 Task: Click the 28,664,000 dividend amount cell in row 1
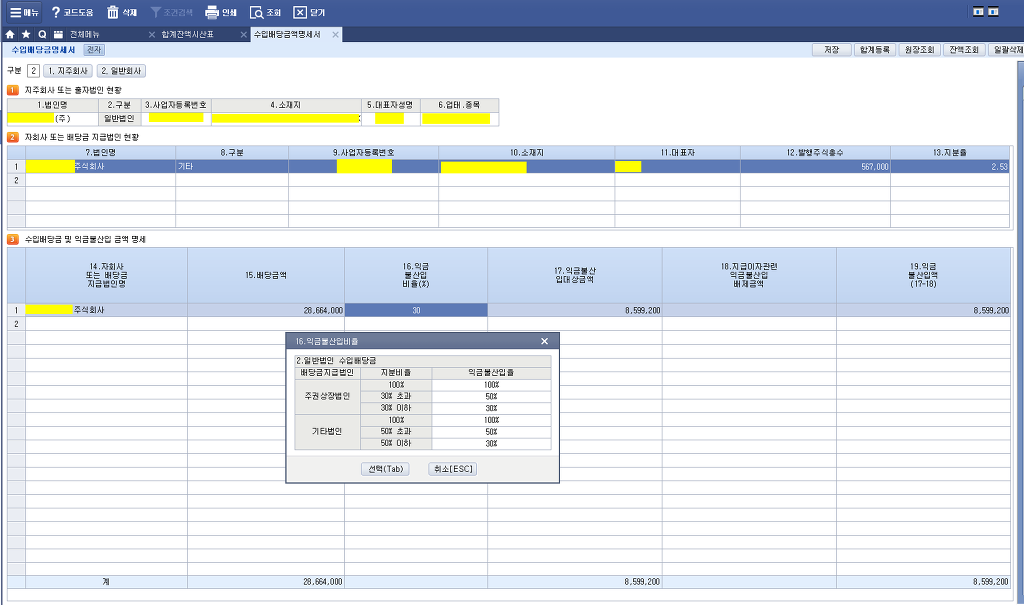[x=266, y=310]
